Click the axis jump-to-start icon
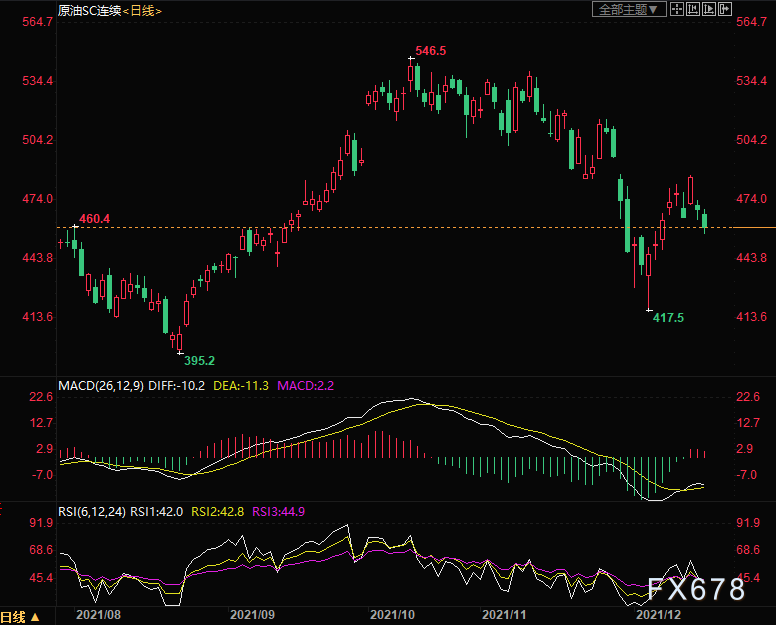This screenshot has height=625, width=776. (x=693, y=9)
